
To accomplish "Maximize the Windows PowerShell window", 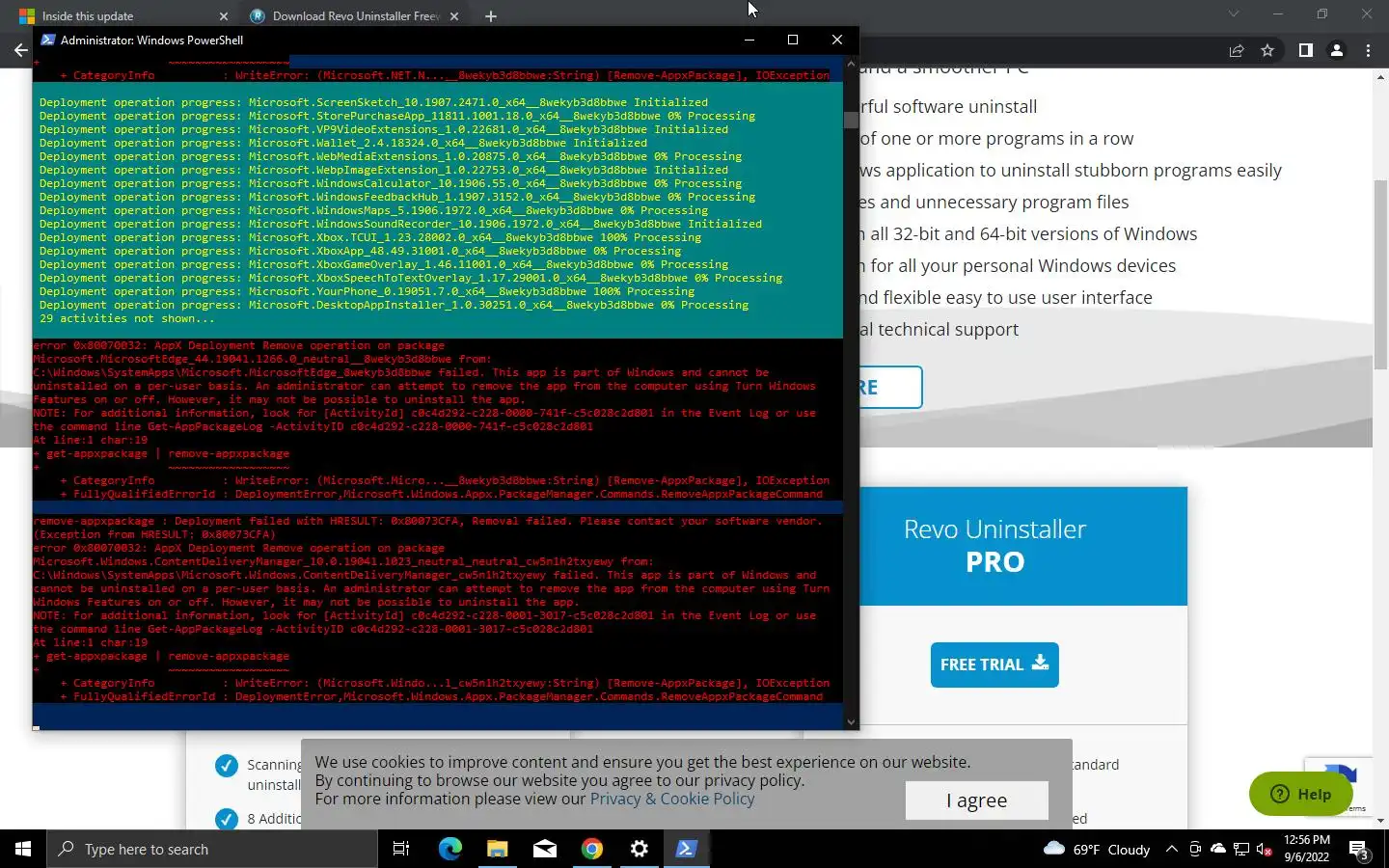I will tap(793, 40).
